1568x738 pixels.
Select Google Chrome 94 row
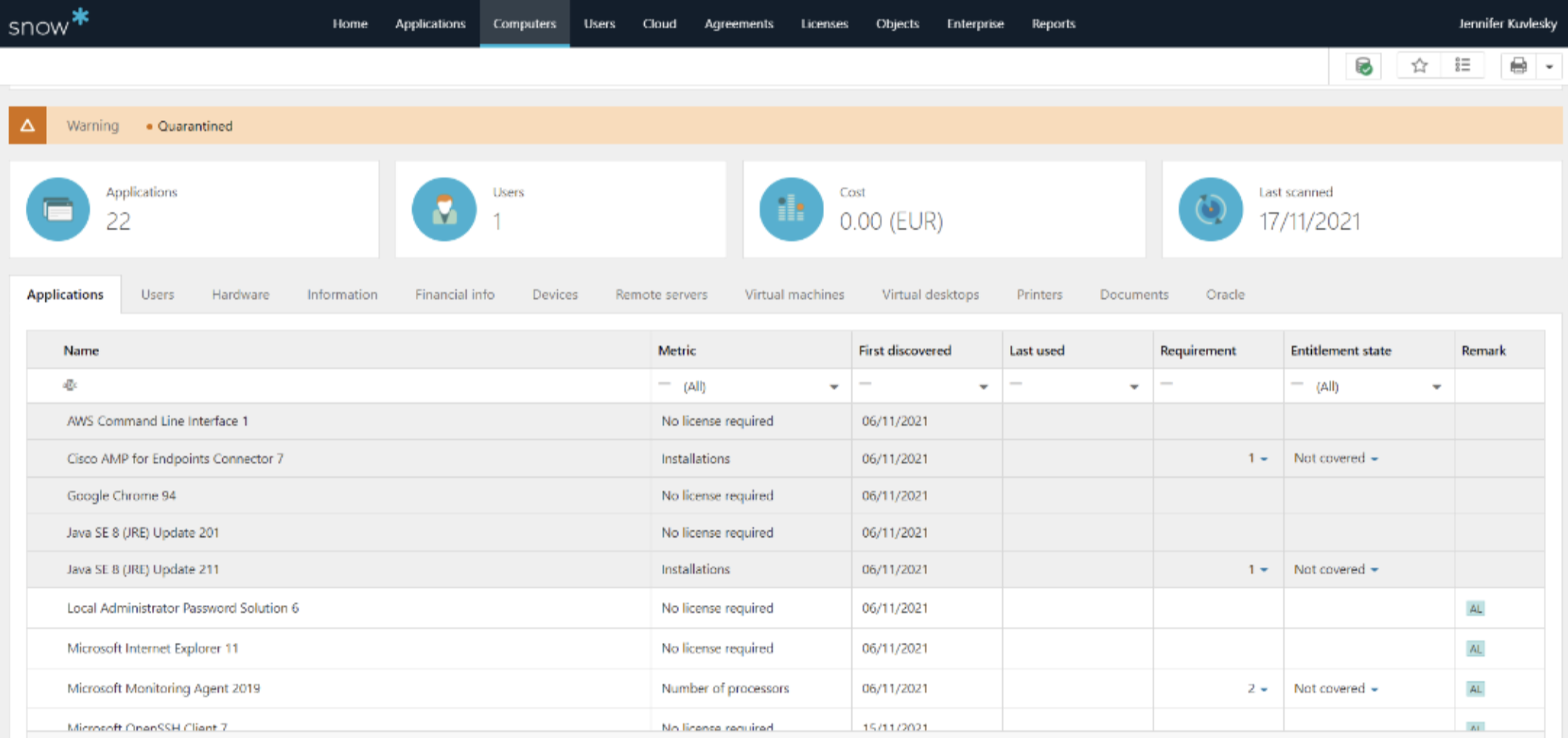pos(786,496)
